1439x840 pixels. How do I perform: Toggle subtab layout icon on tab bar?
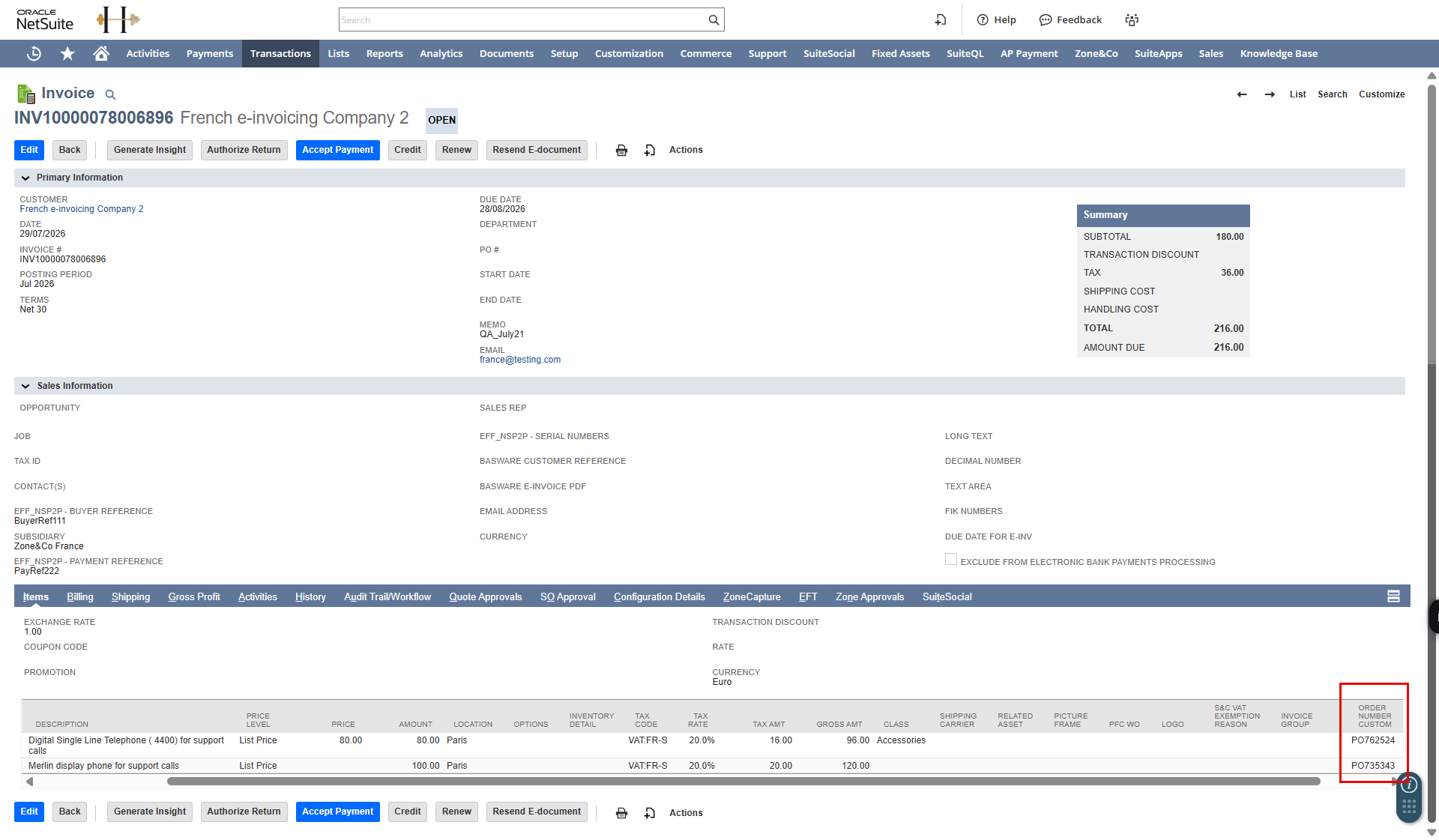coord(1393,596)
